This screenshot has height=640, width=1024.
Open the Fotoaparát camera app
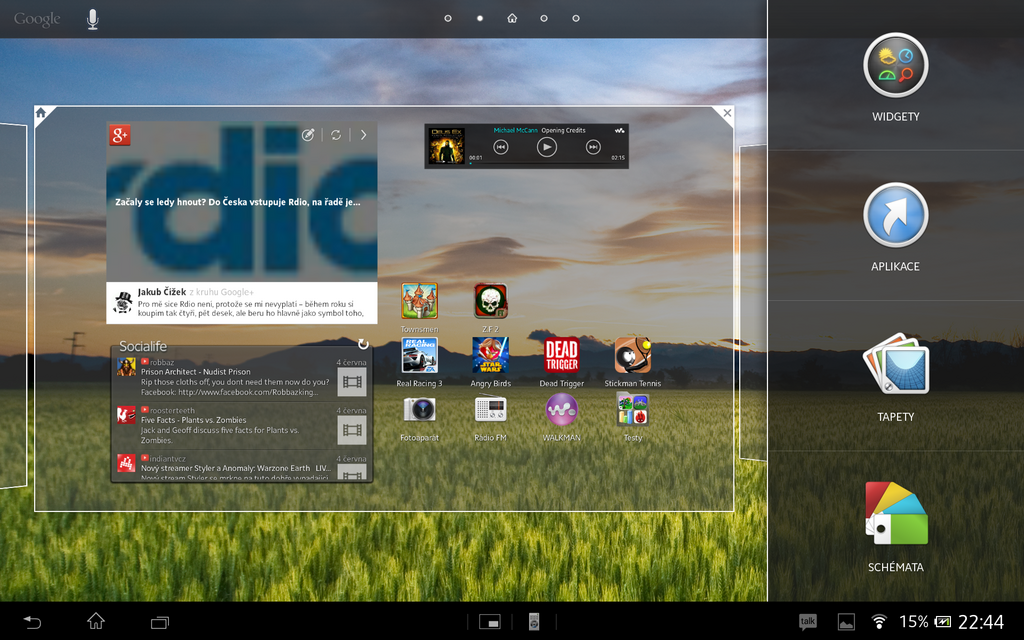tap(419, 410)
